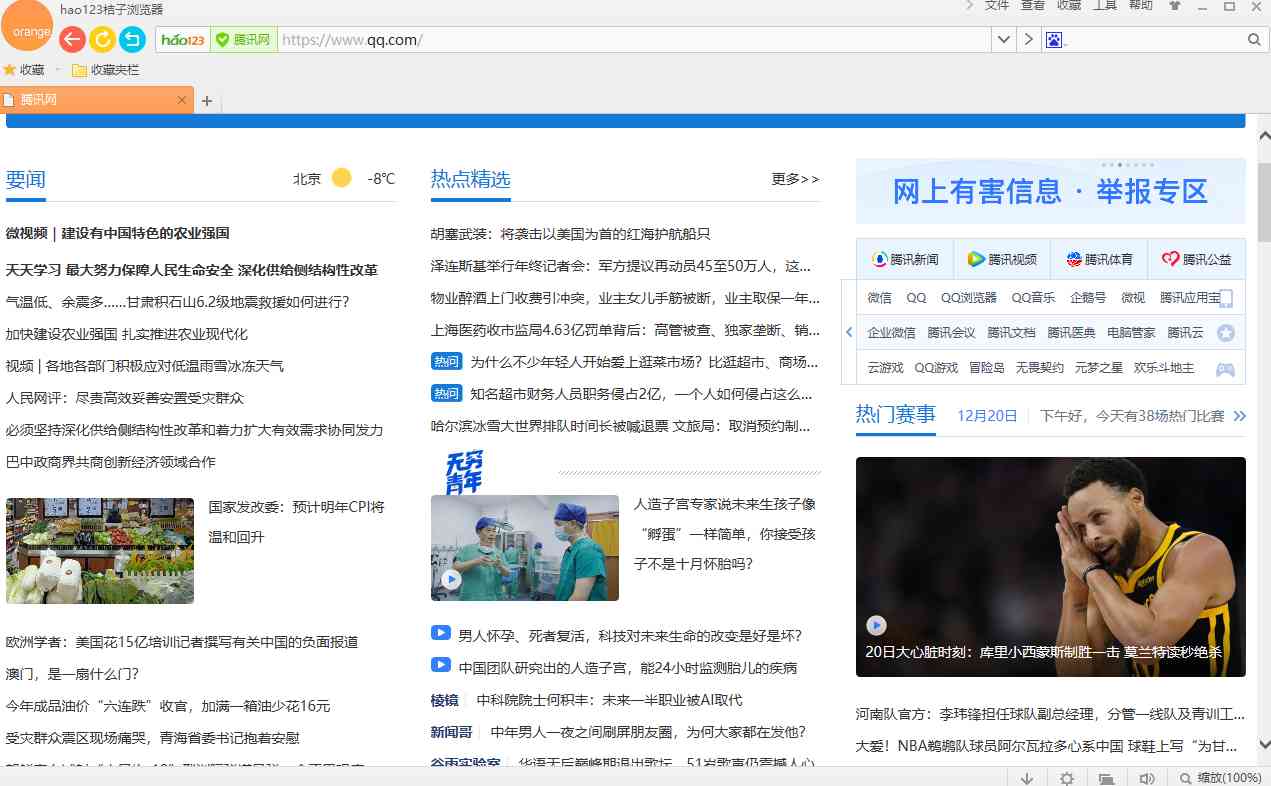
Task: Click 热问 tag beside 为什么不少年轻人 headline
Action: click(446, 361)
